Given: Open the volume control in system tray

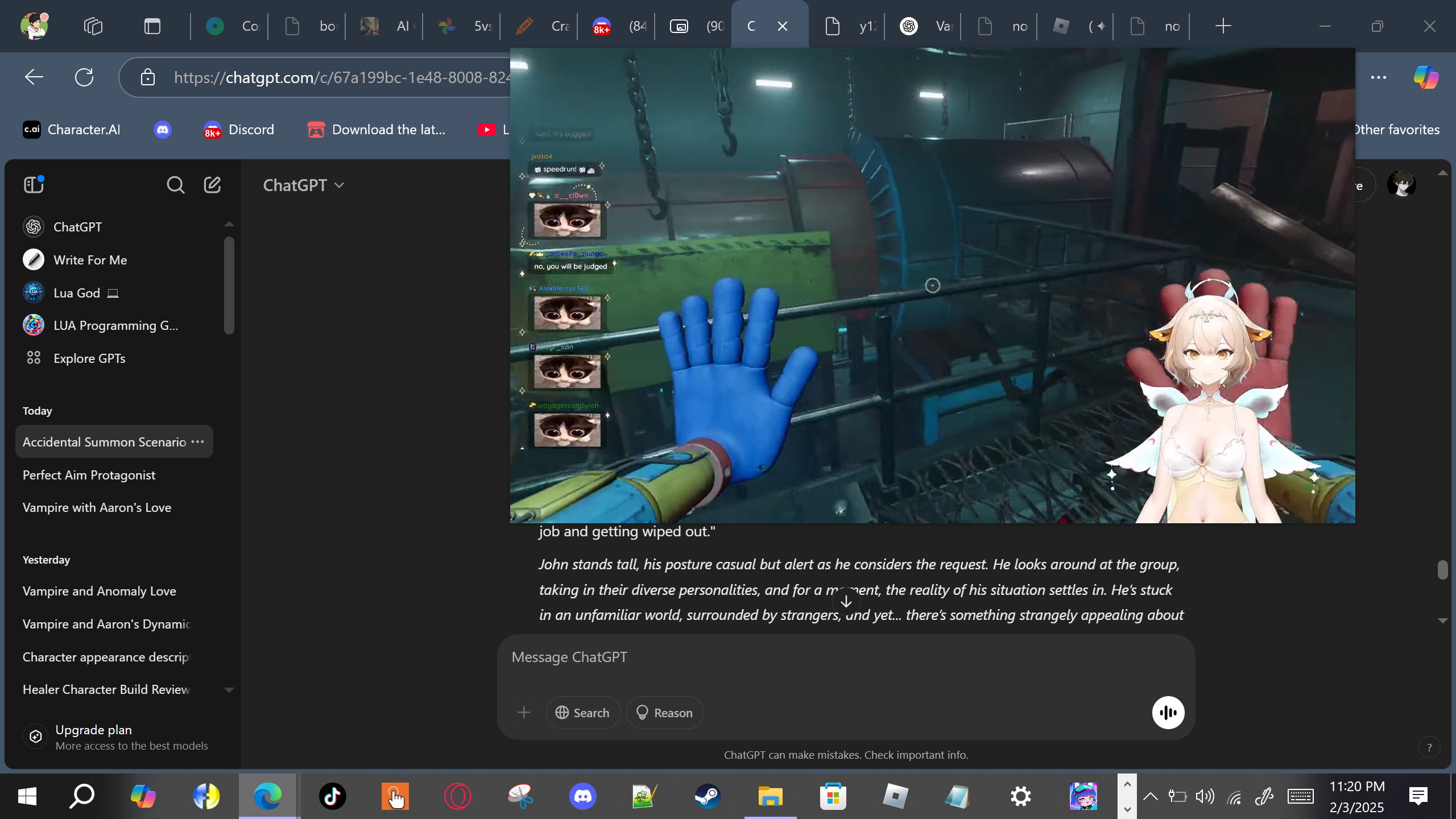Looking at the screenshot, I should click(1205, 796).
